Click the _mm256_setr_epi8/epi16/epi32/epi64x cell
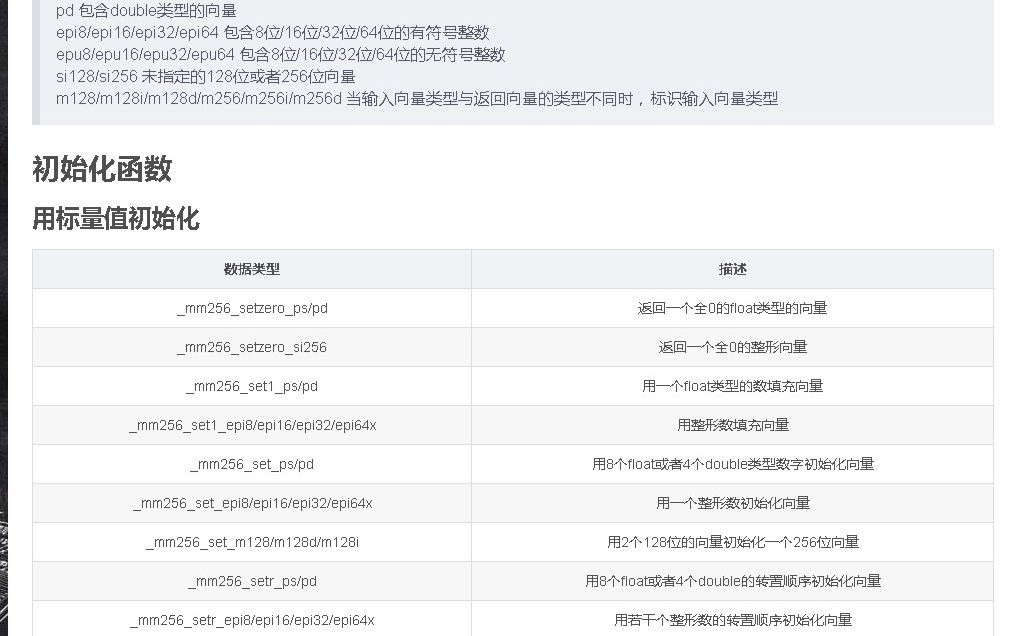 click(250, 619)
